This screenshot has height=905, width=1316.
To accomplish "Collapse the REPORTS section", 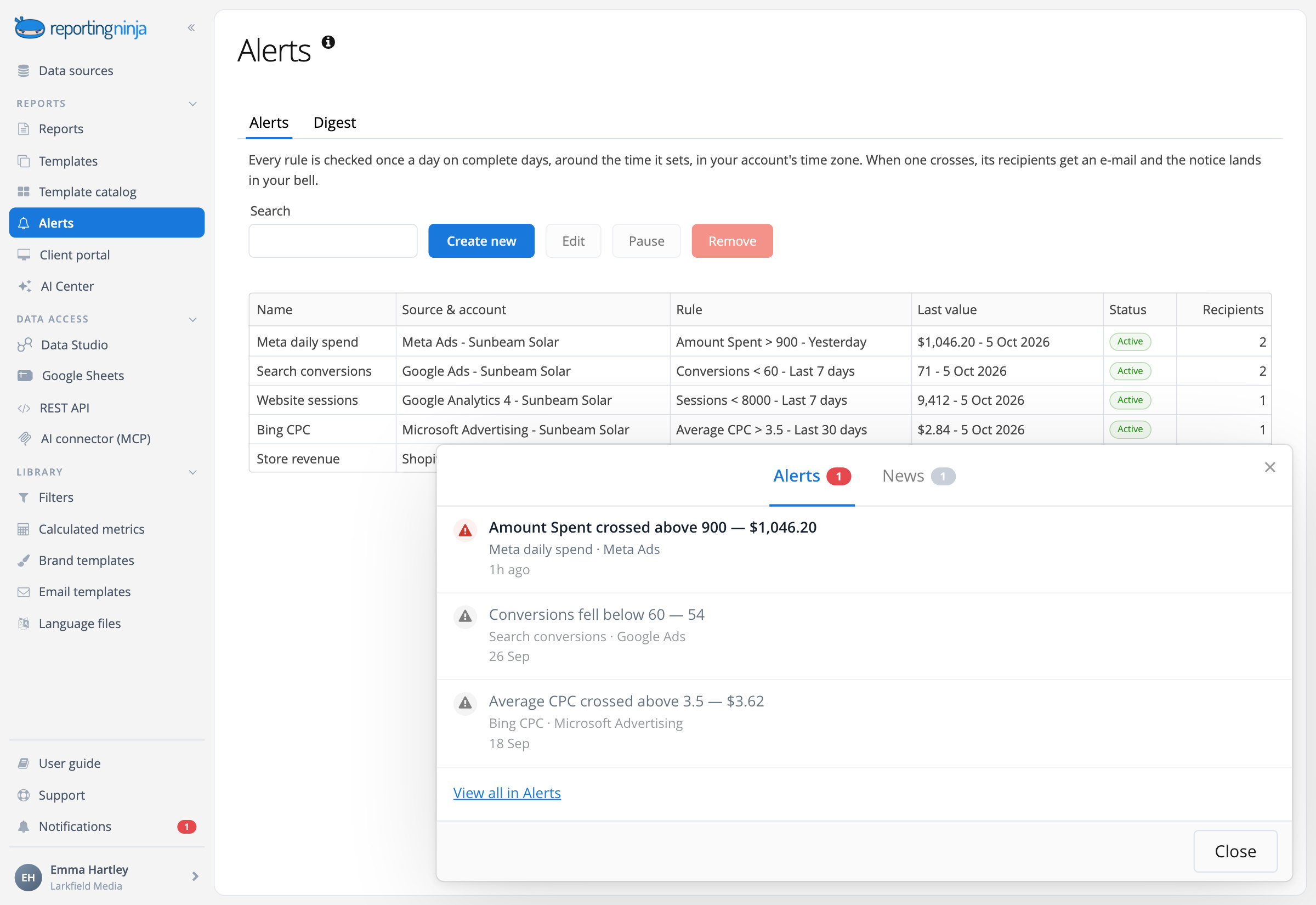I will (x=192, y=104).
